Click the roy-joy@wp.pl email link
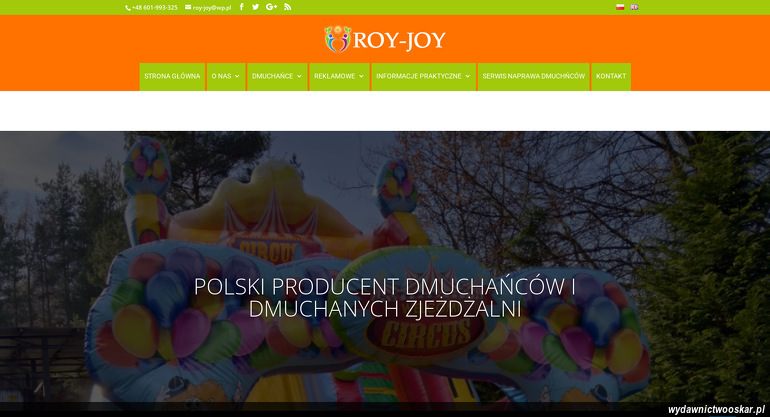 coord(208,8)
